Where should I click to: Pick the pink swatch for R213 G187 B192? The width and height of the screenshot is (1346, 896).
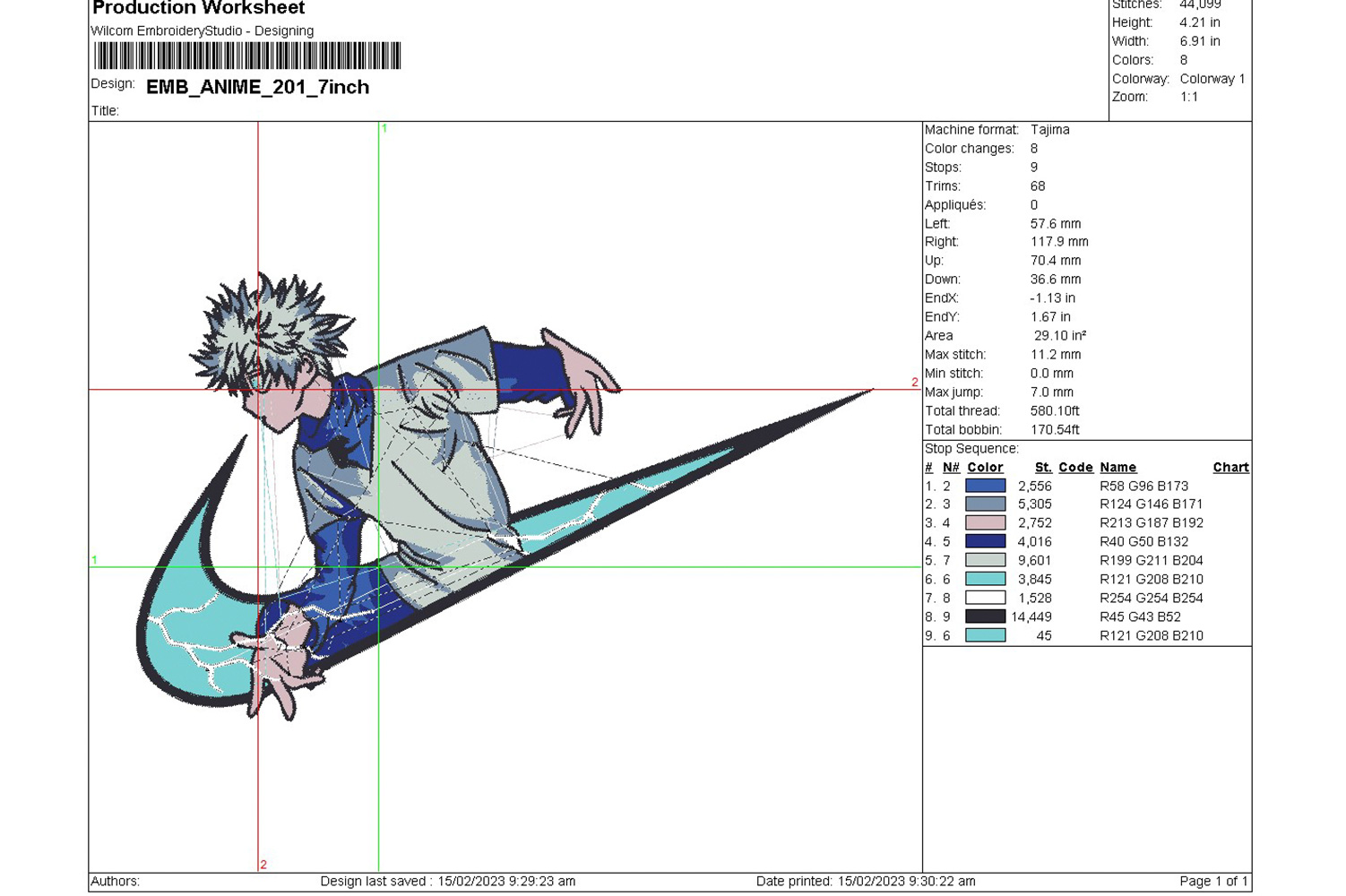(x=985, y=523)
